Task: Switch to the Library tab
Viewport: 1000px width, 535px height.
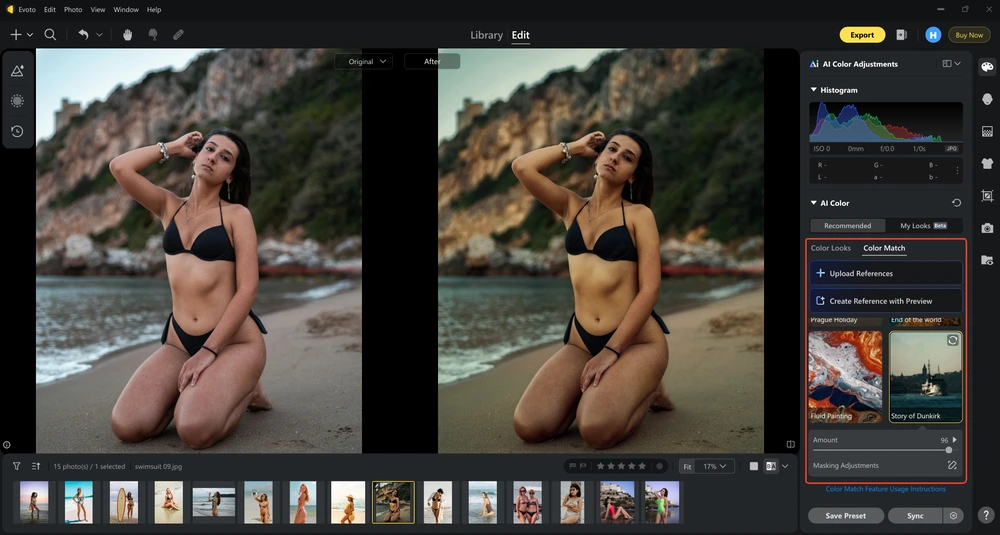Action: click(487, 35)
